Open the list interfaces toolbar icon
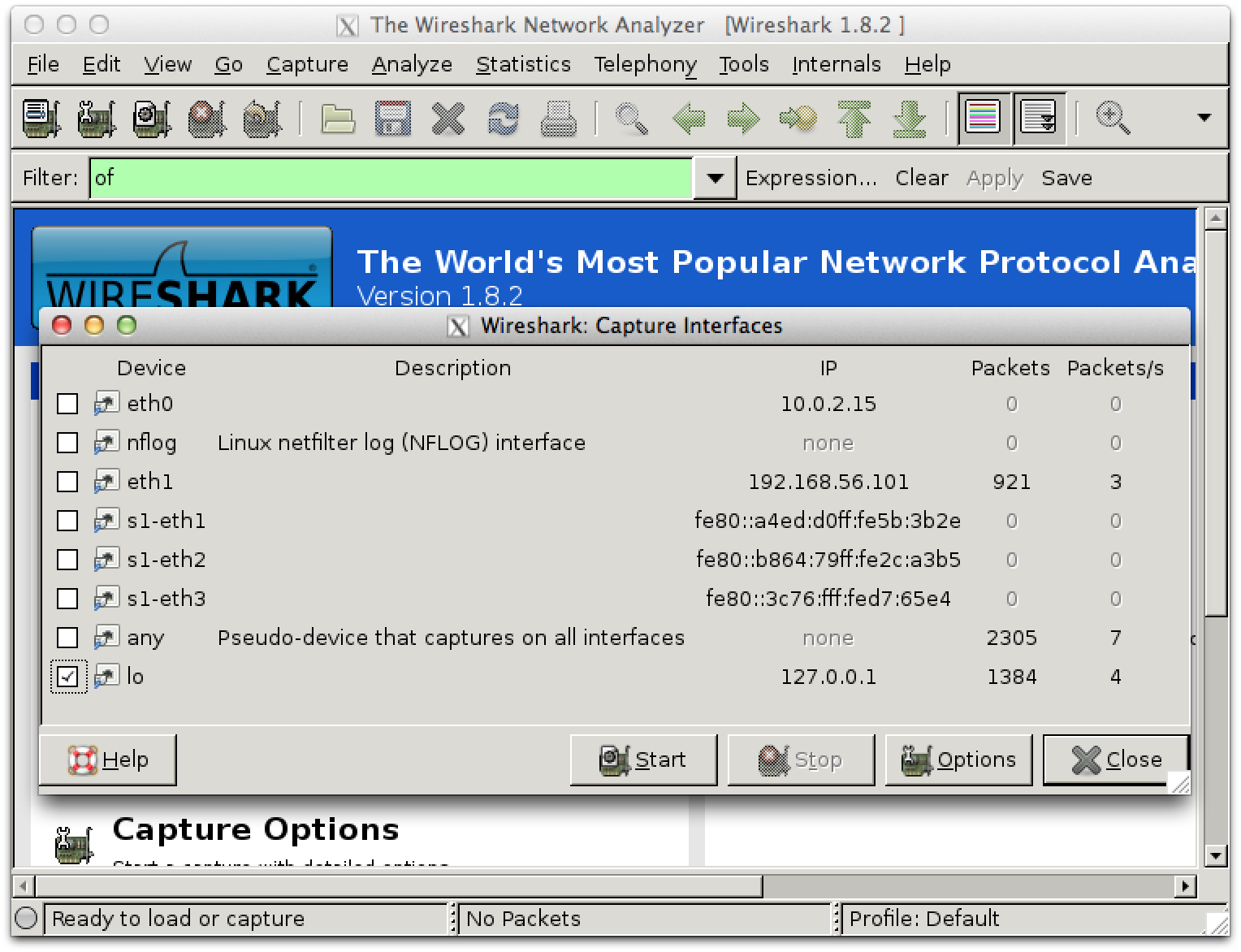The width and height of the screenshot is (1241, 952). 41,119
